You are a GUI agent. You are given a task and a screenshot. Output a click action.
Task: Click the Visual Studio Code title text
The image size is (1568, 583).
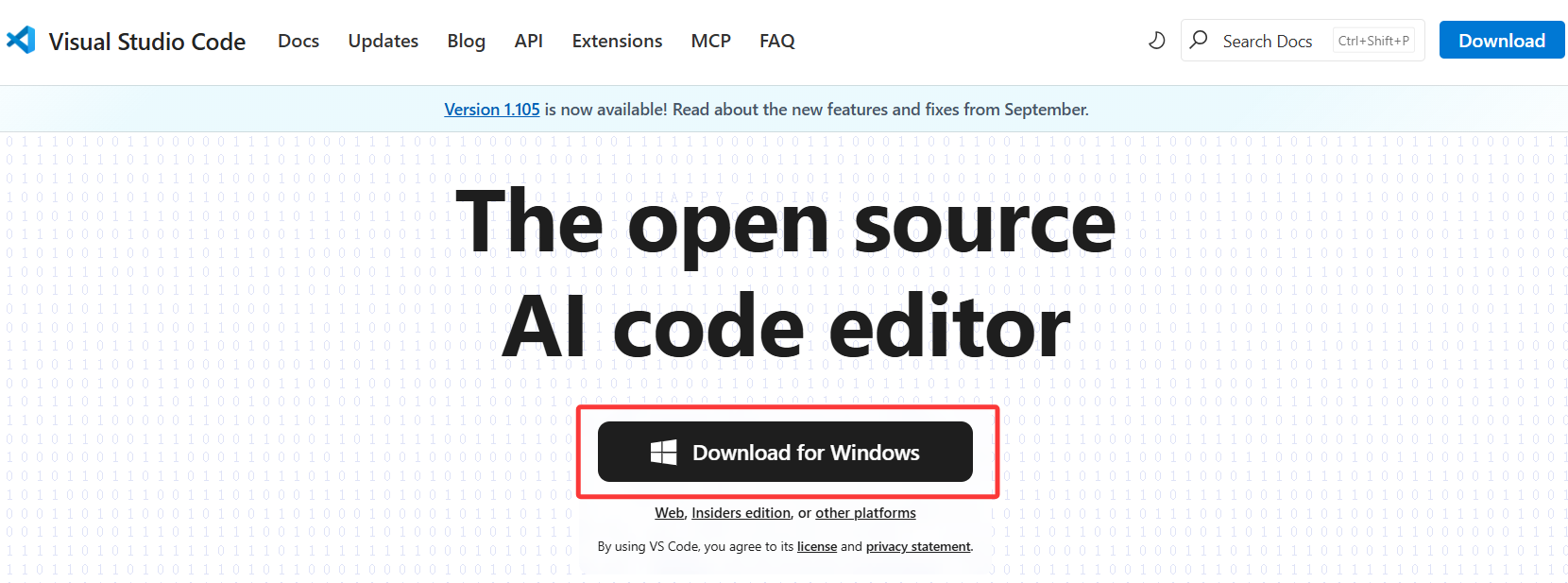click(147, 42)
